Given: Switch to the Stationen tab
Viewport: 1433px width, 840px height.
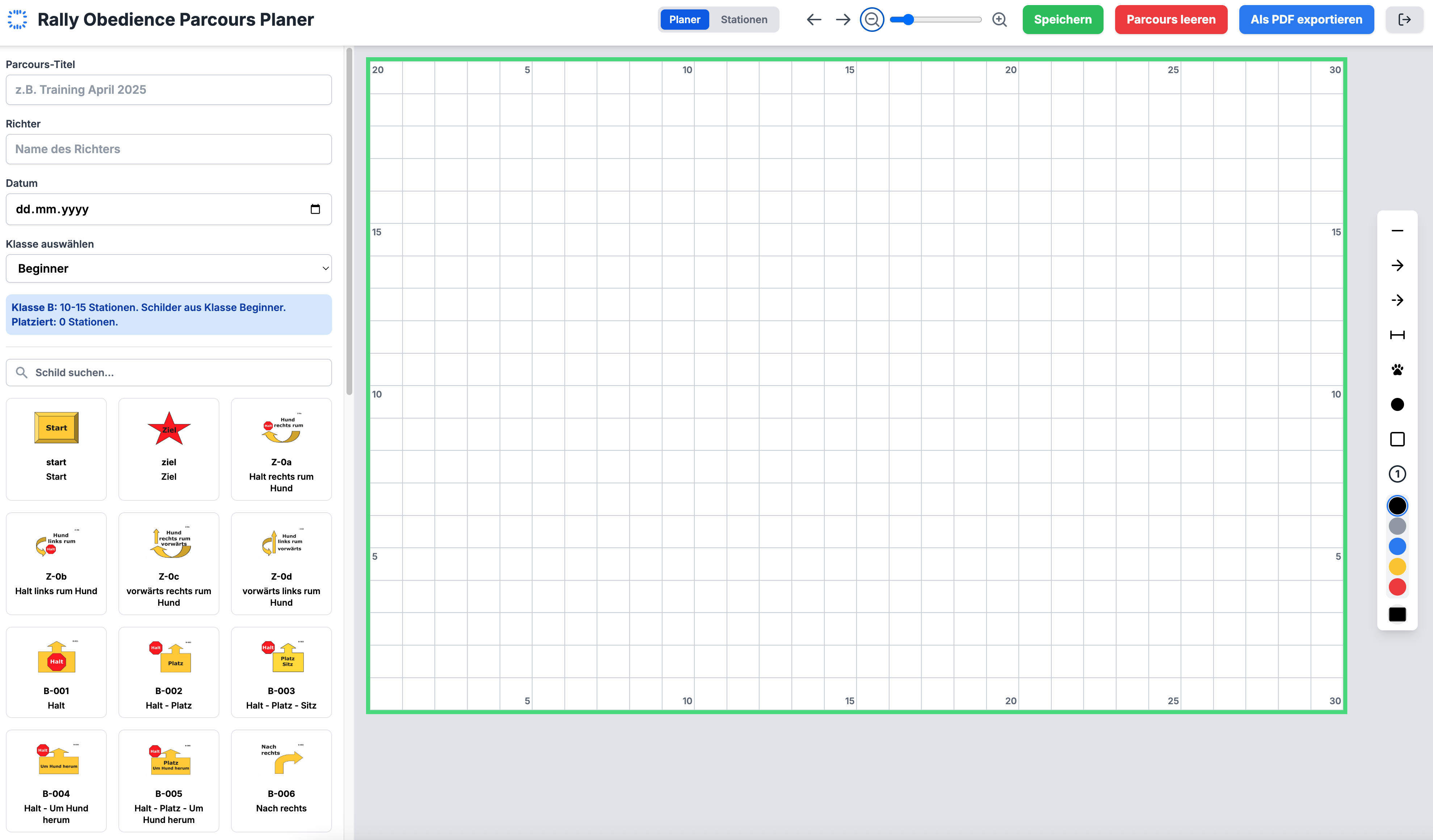Looking at the screenshot, I should [743, 20].
